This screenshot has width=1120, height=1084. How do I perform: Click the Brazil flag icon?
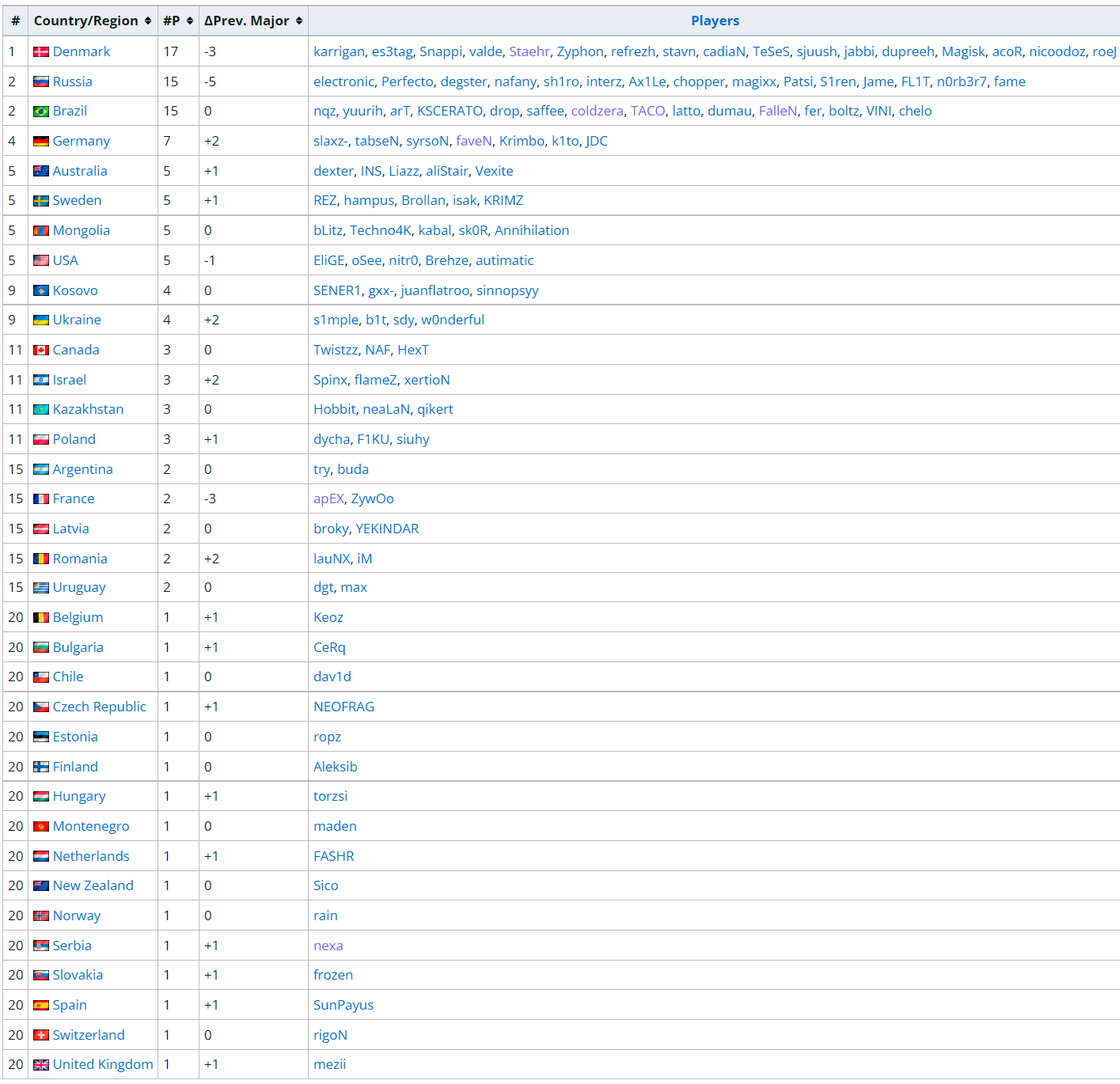pyautogui.click(x=40, y=111)
